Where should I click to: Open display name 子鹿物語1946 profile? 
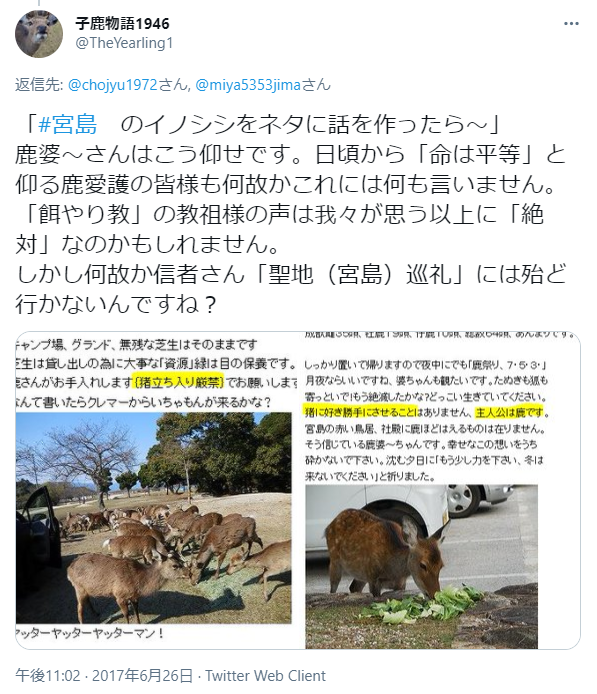[x=122, y=23]
